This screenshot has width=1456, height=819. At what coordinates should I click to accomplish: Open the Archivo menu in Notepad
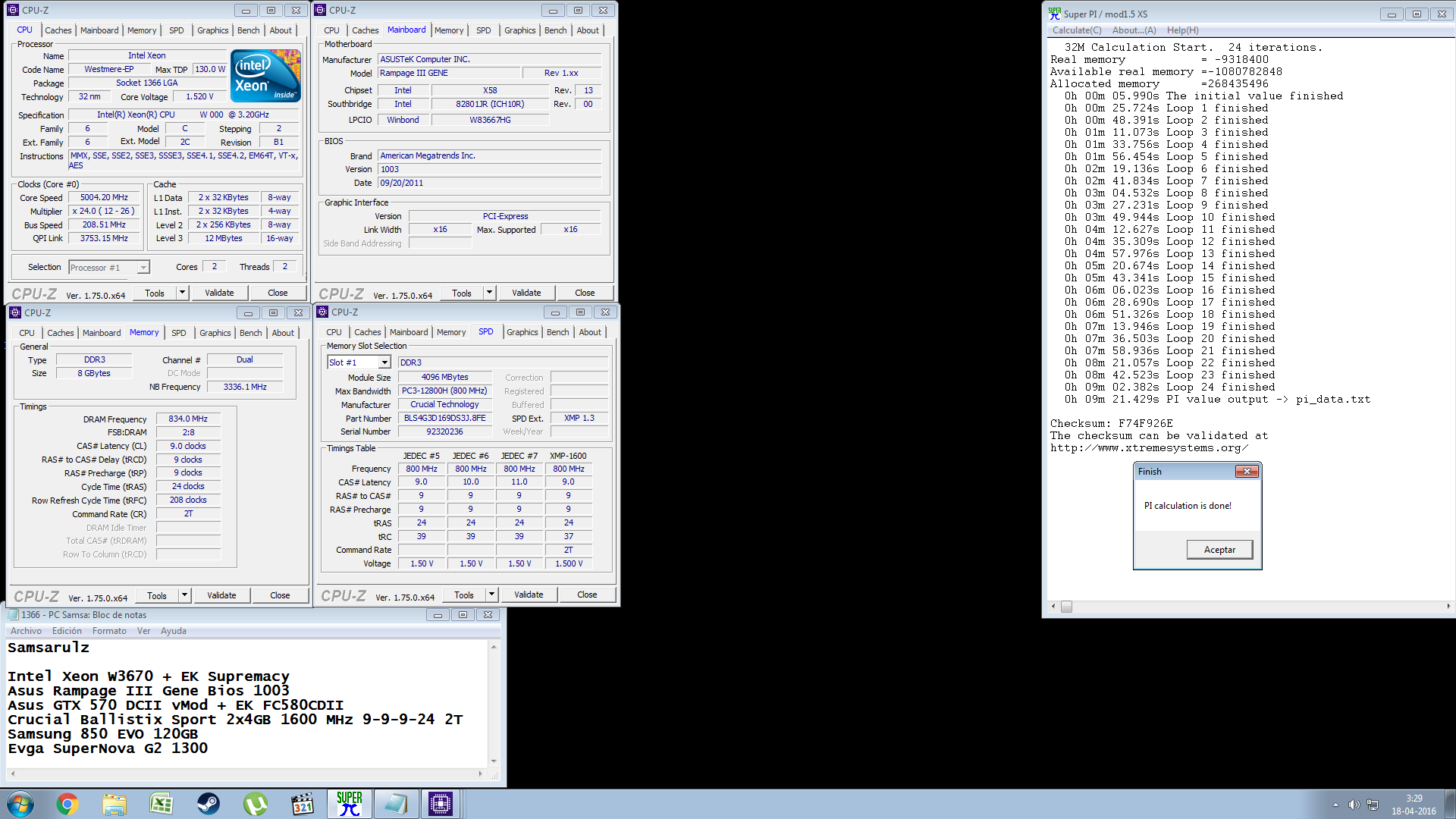coord(26,631)
